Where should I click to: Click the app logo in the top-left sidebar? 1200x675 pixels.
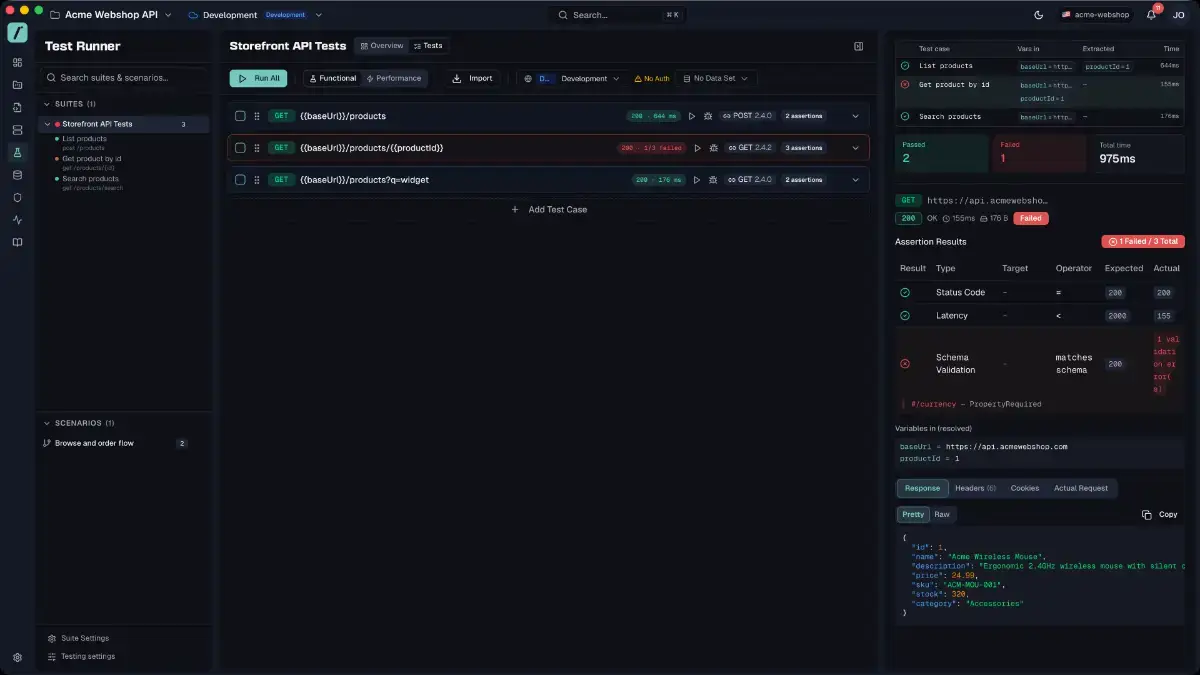pos(17,33)
